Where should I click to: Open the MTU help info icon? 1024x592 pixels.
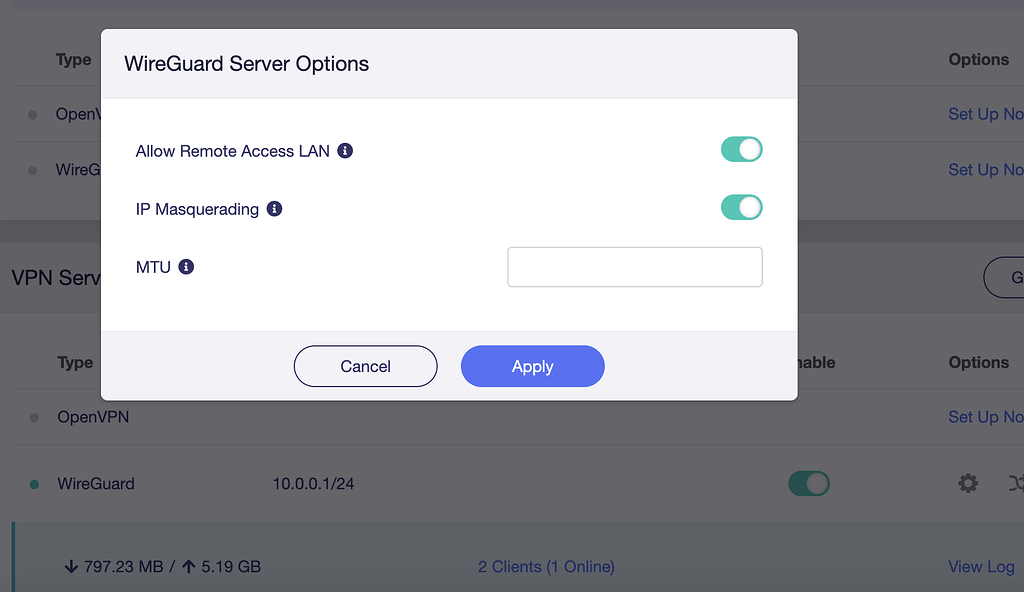(x=186, y=266)
